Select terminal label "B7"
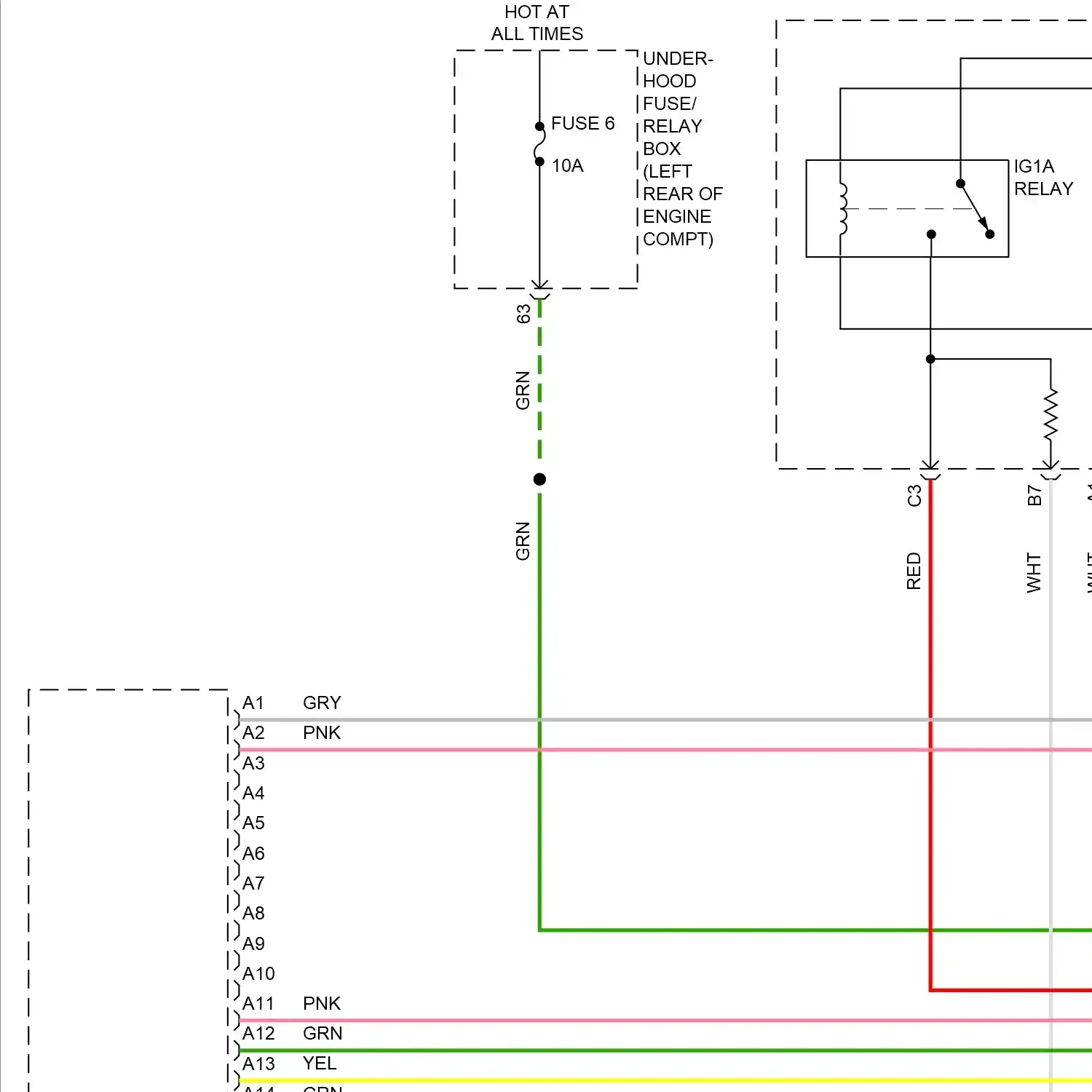 tap(1034, 496)
